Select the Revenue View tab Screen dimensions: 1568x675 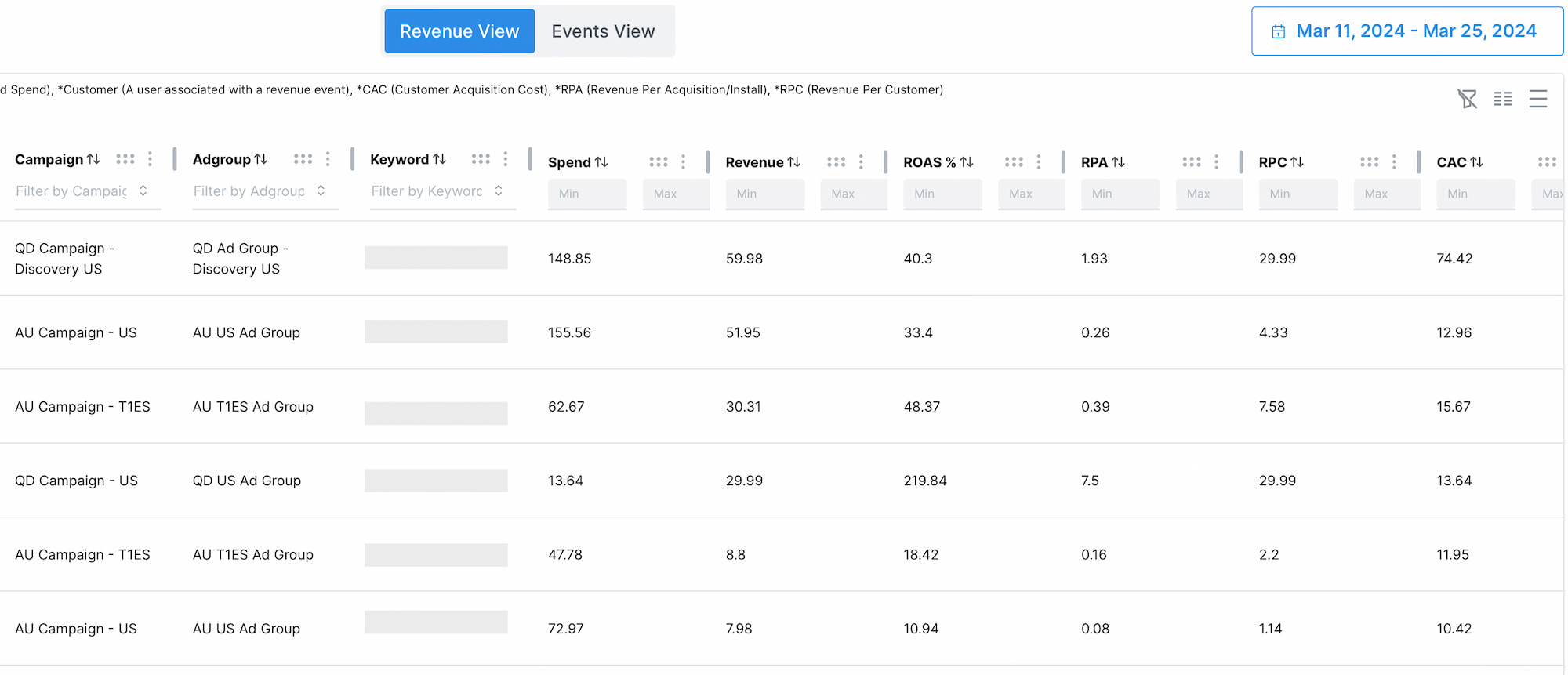coord(459,31)
